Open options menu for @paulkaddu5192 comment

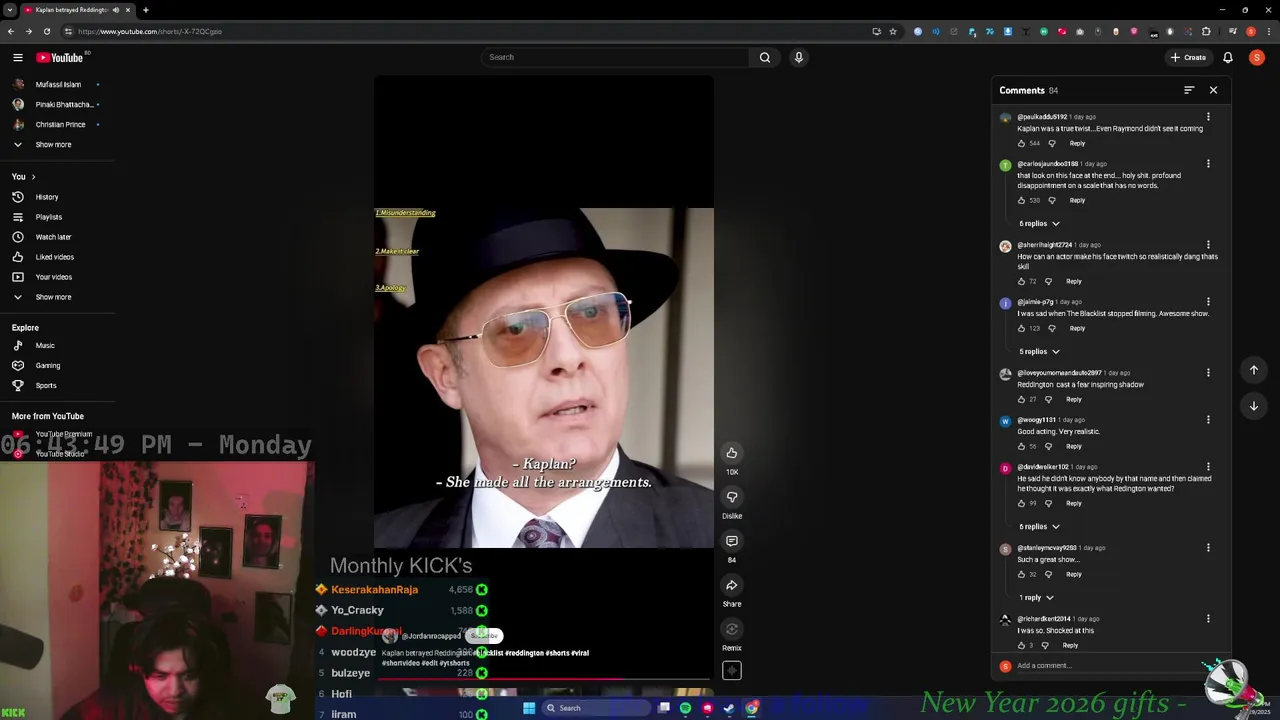(1208, 117)
